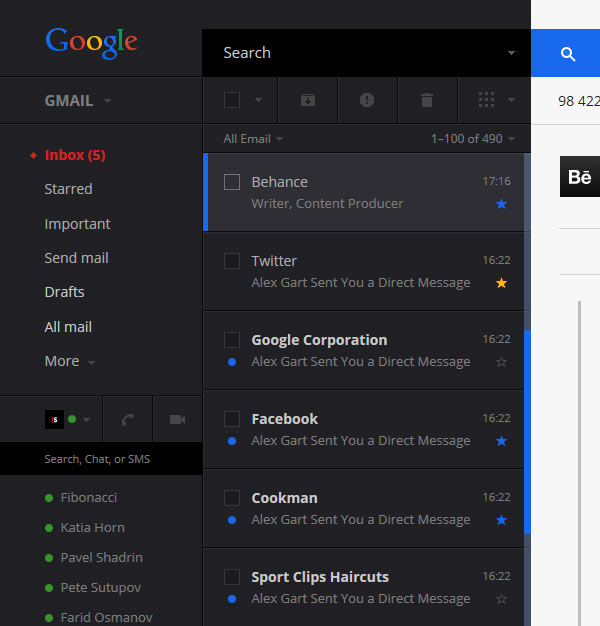Expand the GMAIL dropdown
Screen dimensions: 600x626
[x=107, y=101]
